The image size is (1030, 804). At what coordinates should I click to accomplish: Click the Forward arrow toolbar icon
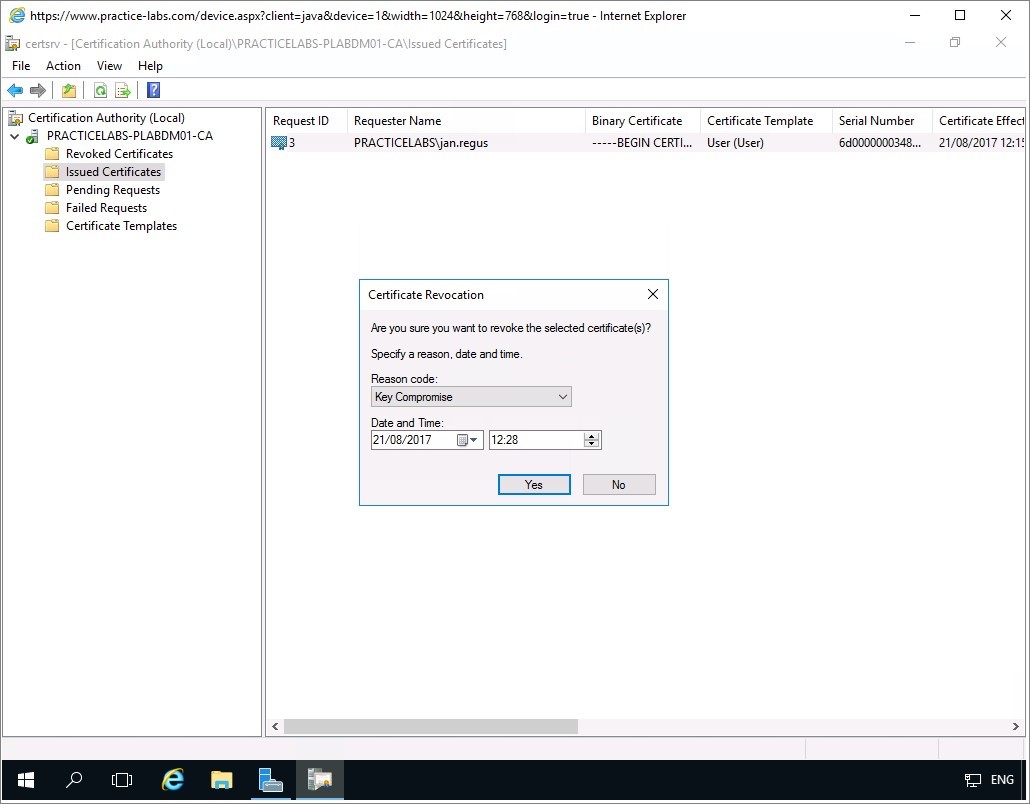(38, 90)
